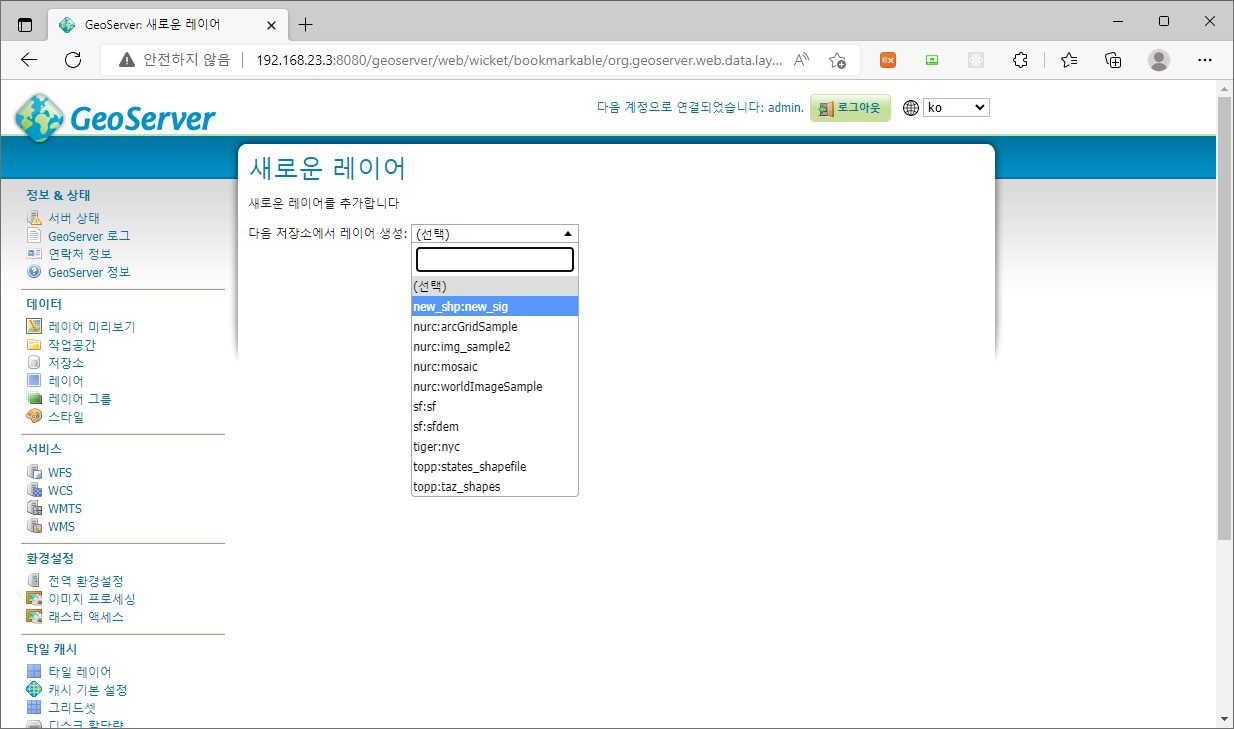The image size is (1234, 729).
Task: Click the 레이어 그룹 stacked icon
Action: pos(34,399)
